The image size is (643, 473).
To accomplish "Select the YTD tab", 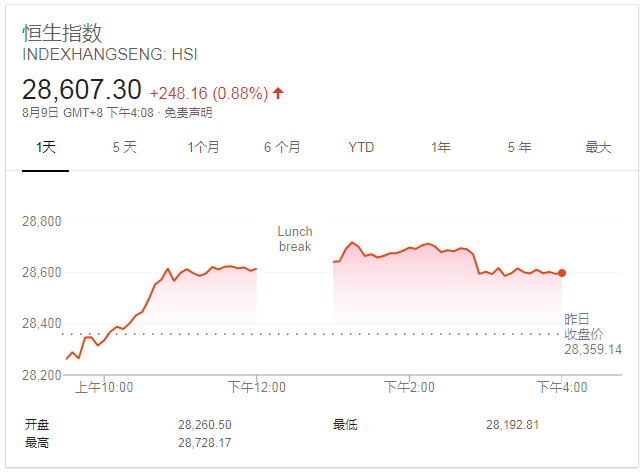I will click(x=361, y=147).
